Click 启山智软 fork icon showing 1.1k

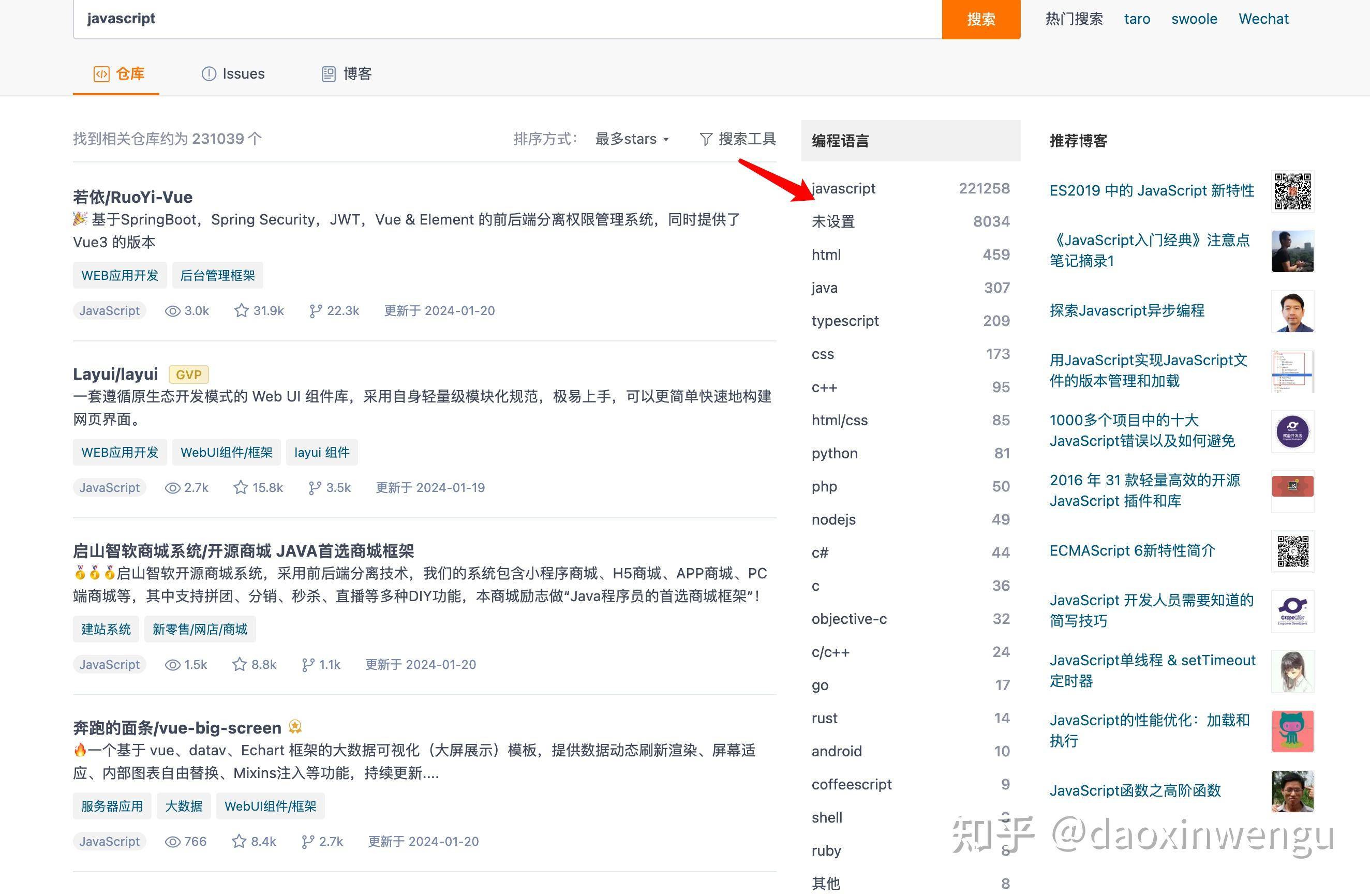(308, 665)
